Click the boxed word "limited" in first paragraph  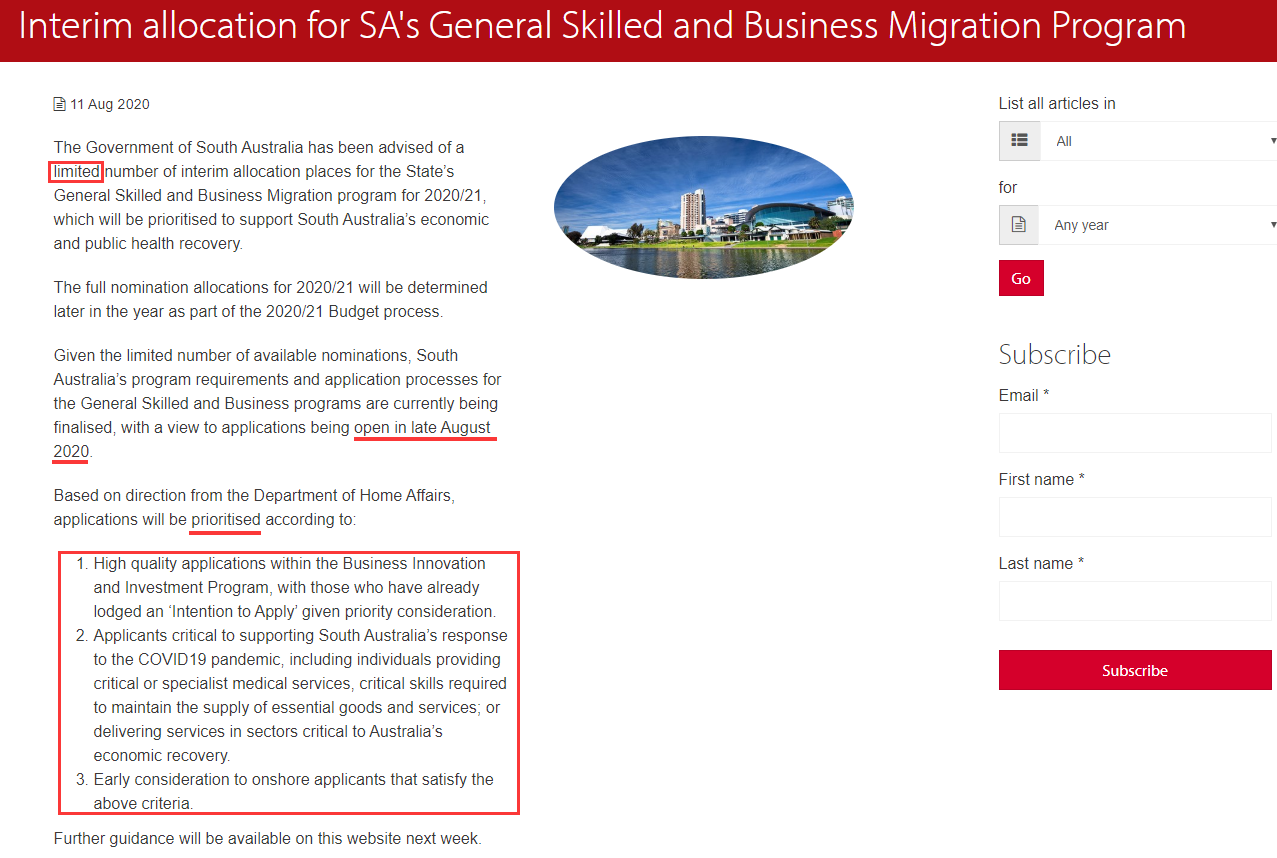76,171
